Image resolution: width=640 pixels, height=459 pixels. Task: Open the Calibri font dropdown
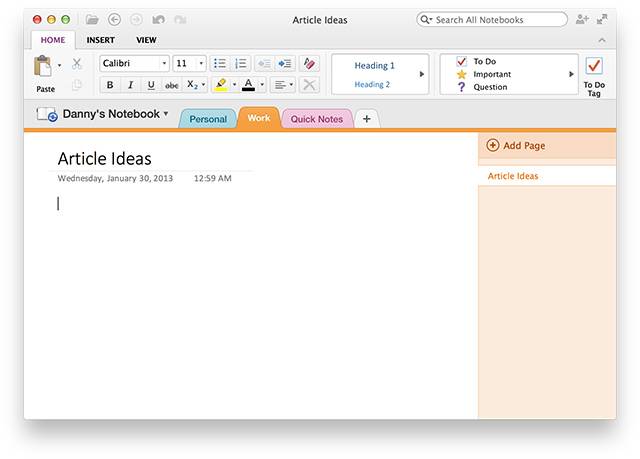[164, 63]
